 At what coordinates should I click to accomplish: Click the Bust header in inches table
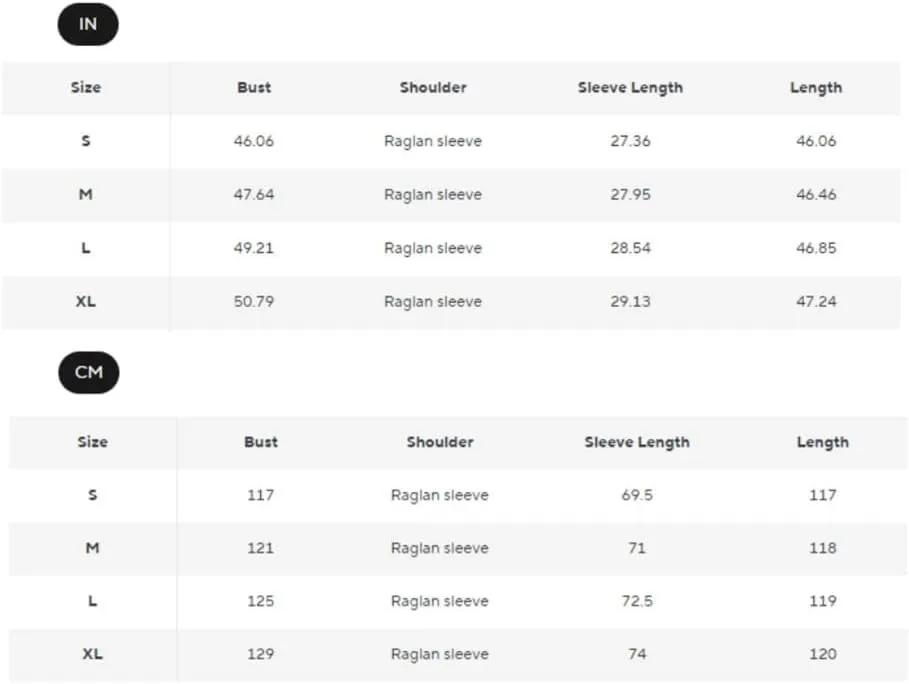[254, 88]
